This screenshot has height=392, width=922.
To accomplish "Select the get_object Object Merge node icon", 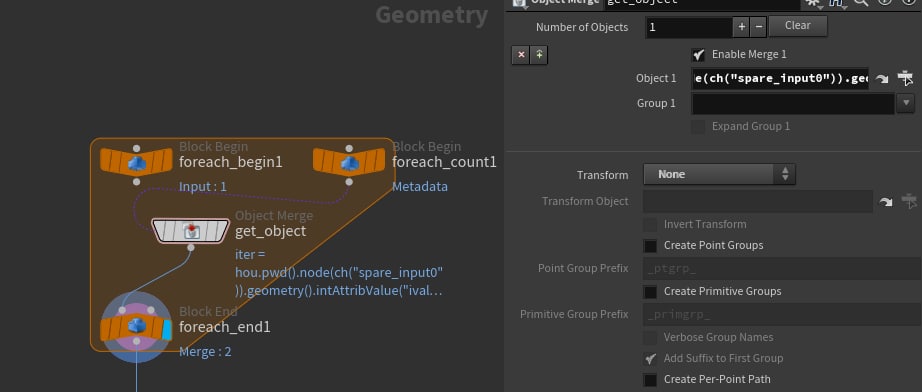I will pos(191,230).
